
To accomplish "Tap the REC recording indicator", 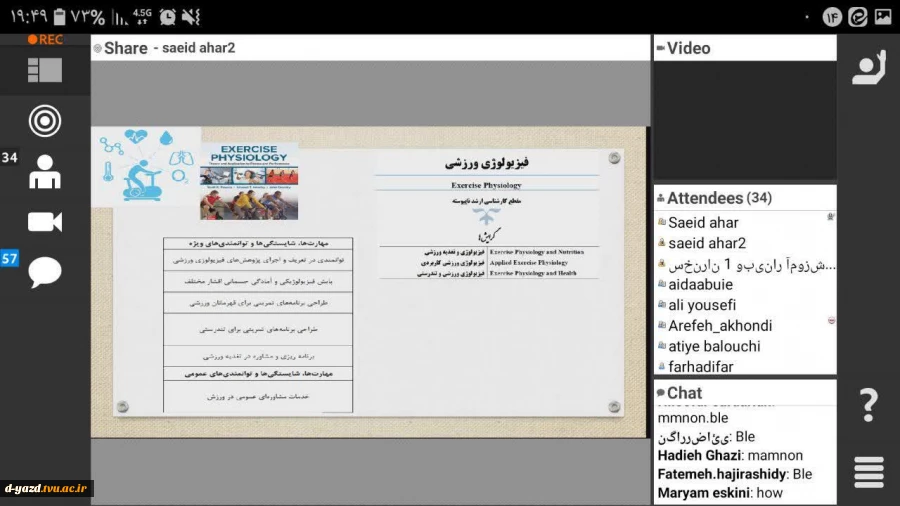I will tap(45, 40).
